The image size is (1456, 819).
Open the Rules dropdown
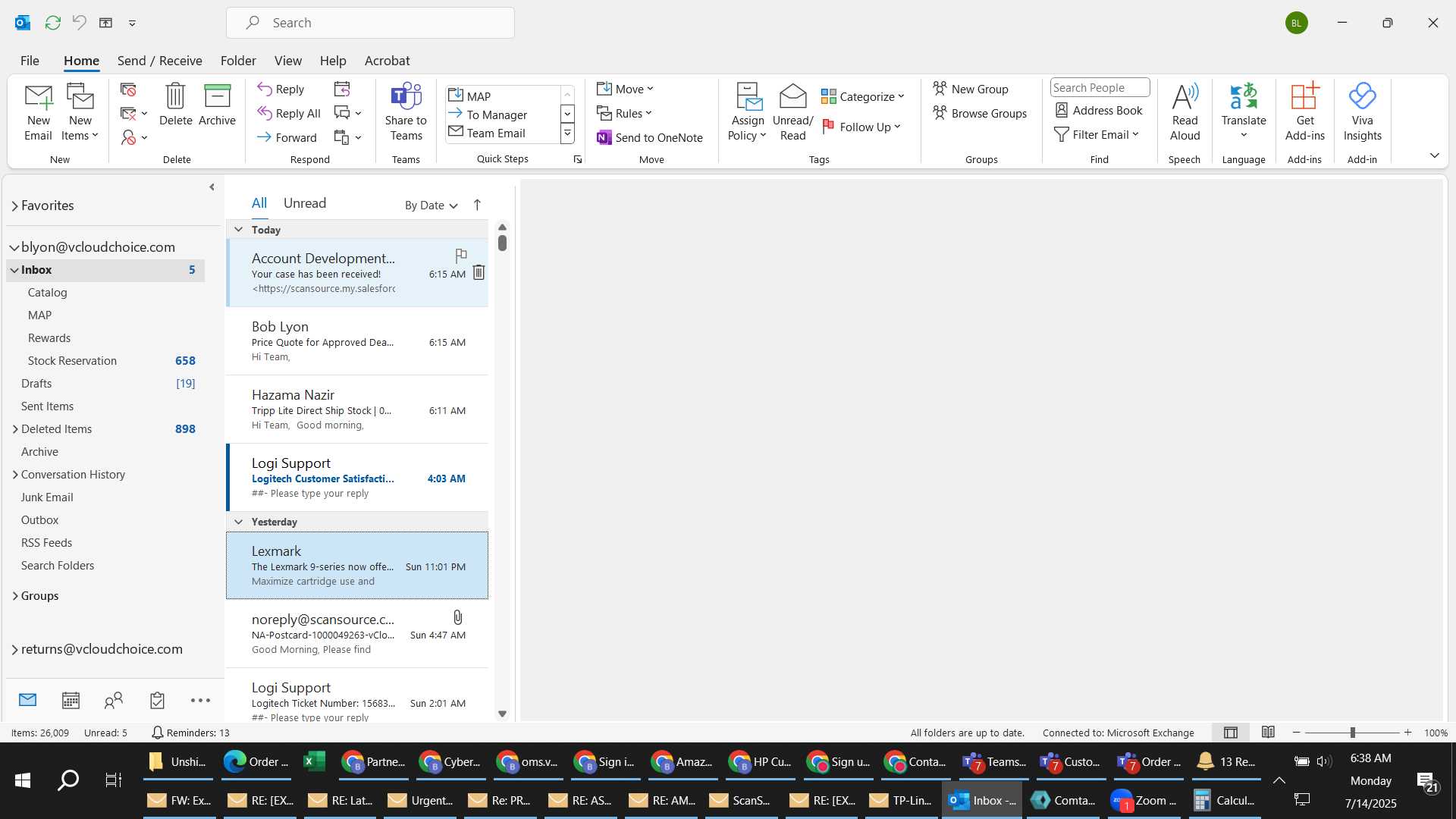[x=624, y=113]
